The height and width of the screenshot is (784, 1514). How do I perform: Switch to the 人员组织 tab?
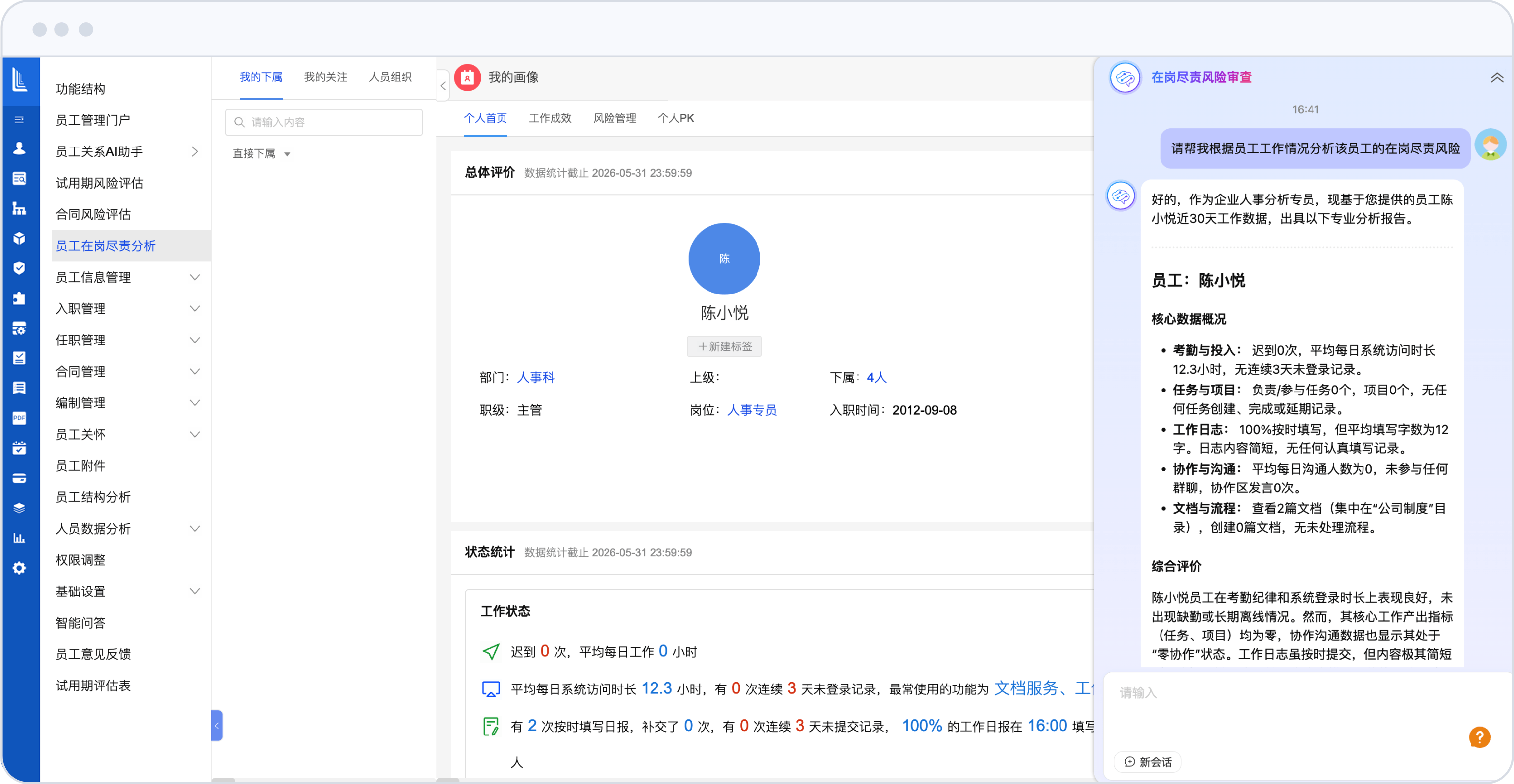pyautogui.click(x=390, y=77)
